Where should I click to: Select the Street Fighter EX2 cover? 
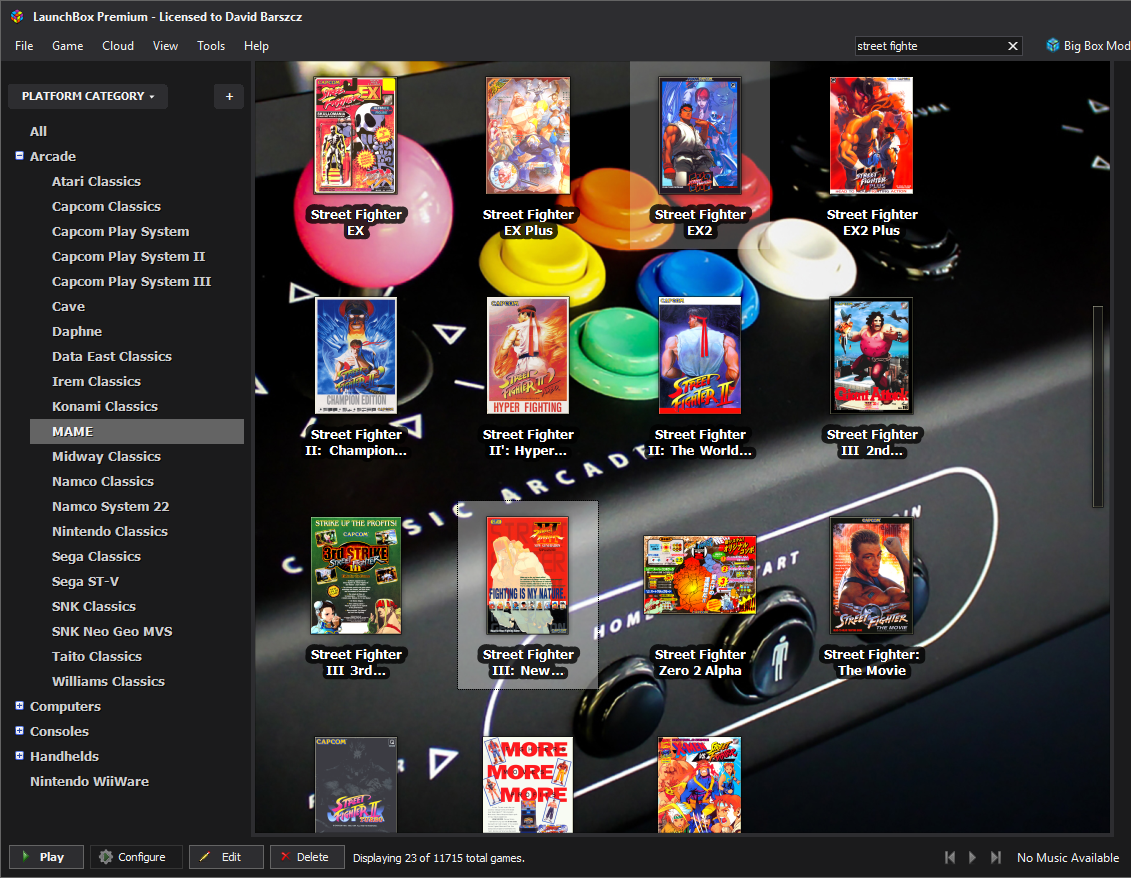[x=700, y=136]
